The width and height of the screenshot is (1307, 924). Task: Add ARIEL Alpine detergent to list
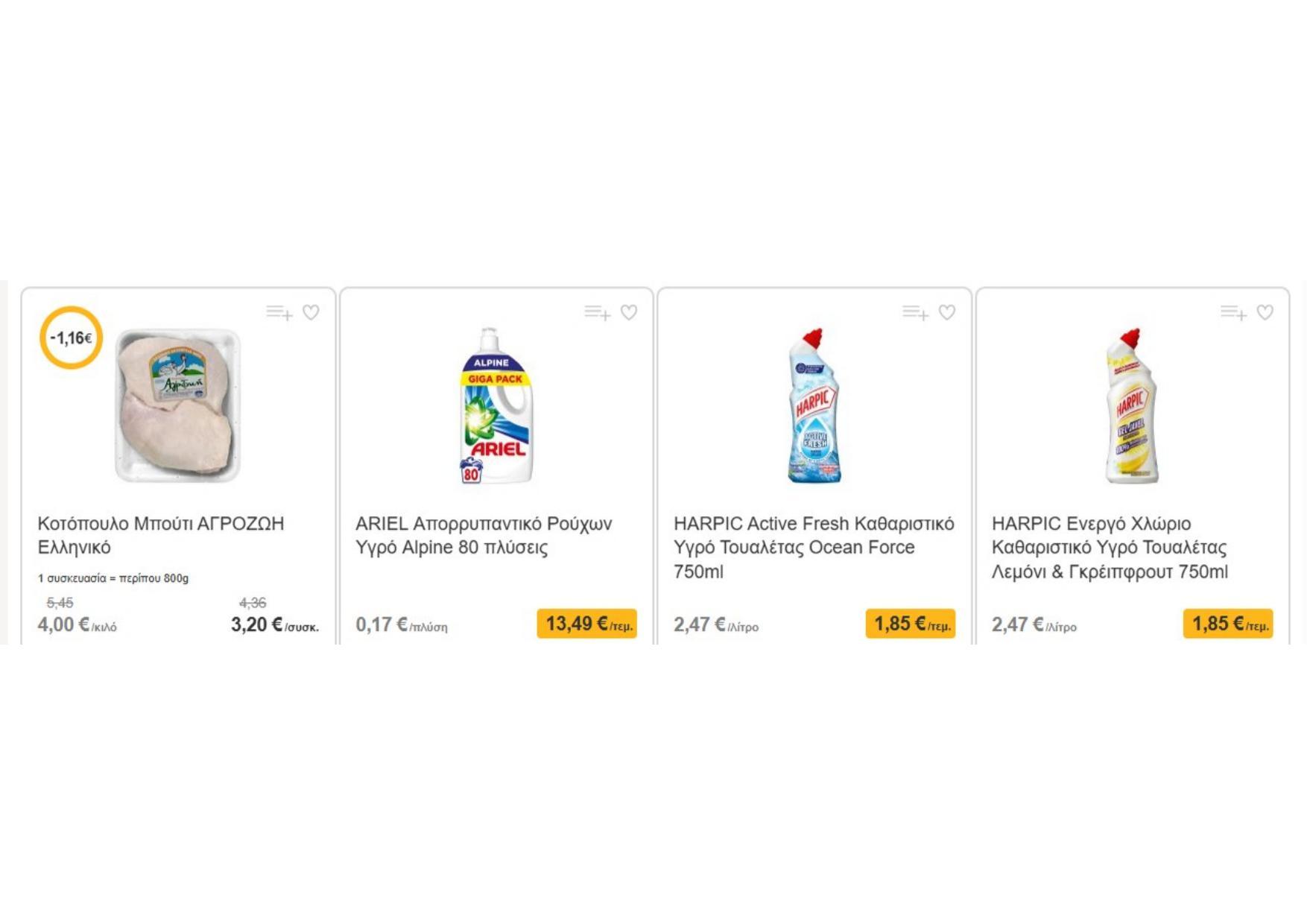pyautogui.click(x=597, y=312)
